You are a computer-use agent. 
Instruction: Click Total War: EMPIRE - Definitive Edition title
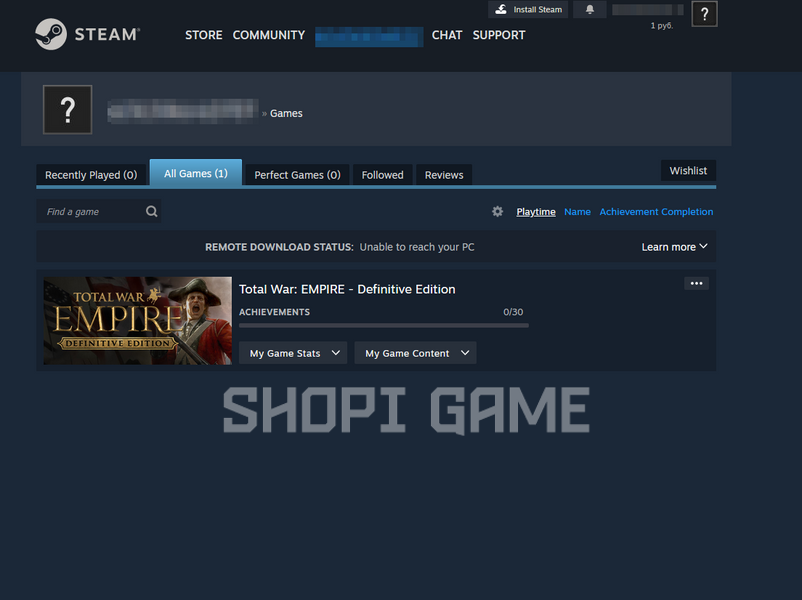(347, 290)
